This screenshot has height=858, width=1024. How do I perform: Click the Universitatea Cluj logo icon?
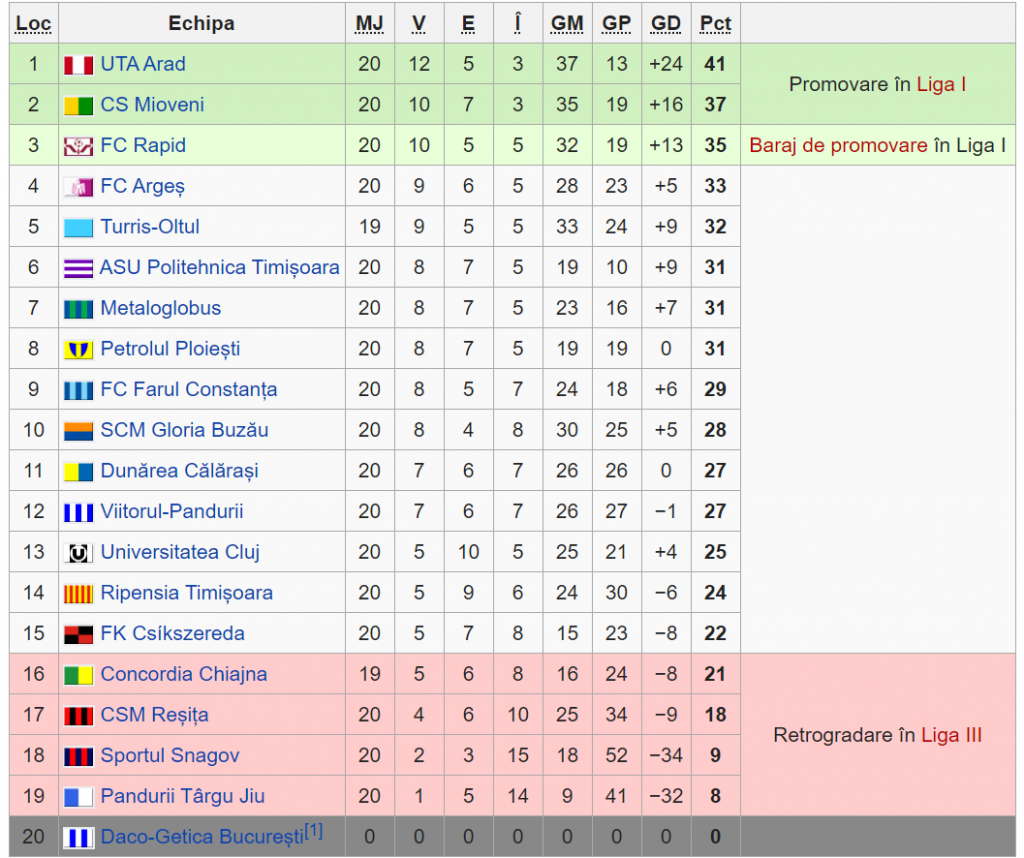pyautogui.click(x=78, y=553)
